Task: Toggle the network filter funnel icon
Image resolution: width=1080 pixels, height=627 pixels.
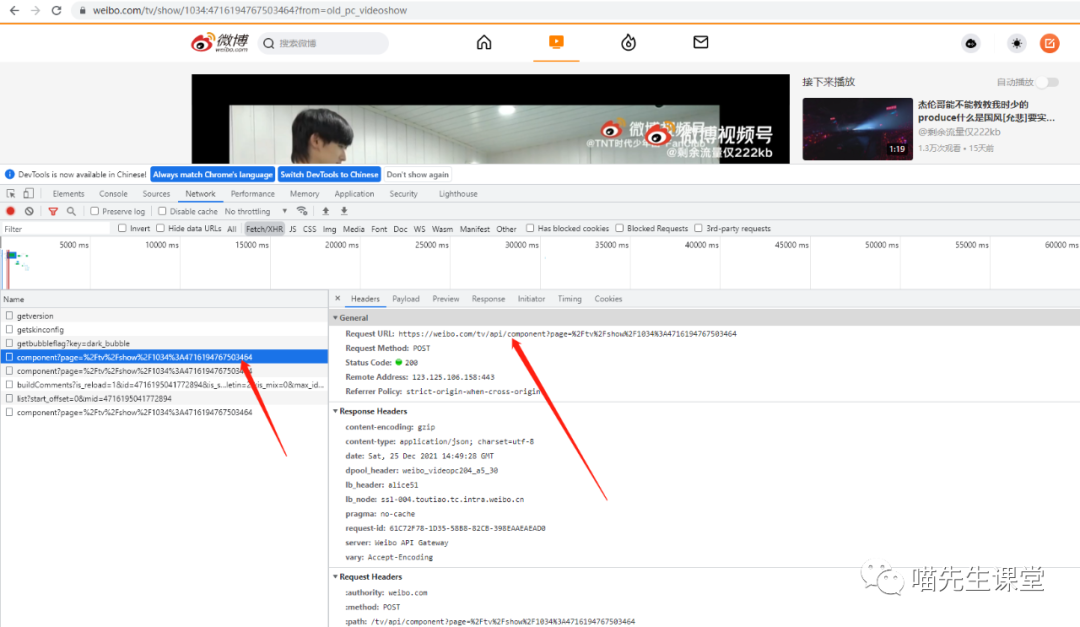Action: [53, 211]
